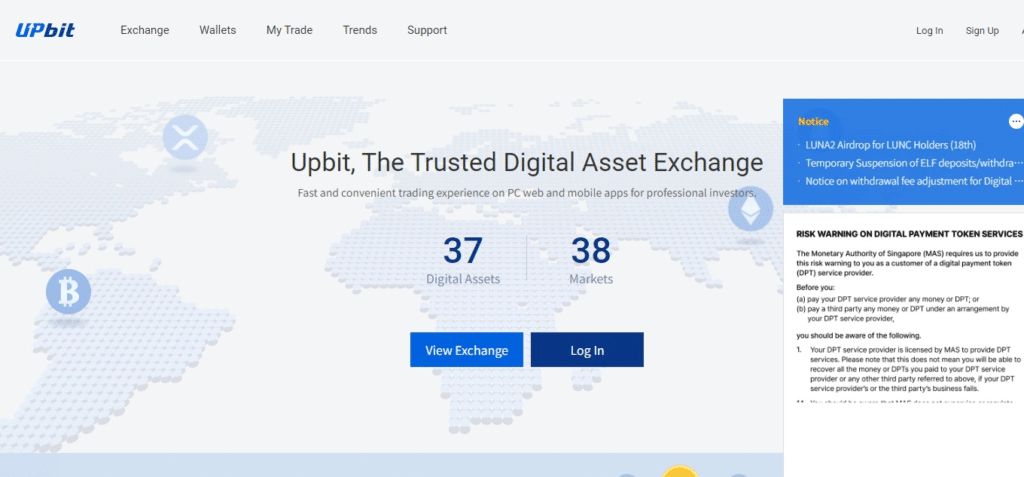Image resolution: width=1024 pixels, height=477 pixels.
Task: Go to Wallets in the navigation bar
Action: (x=218, y=30)
